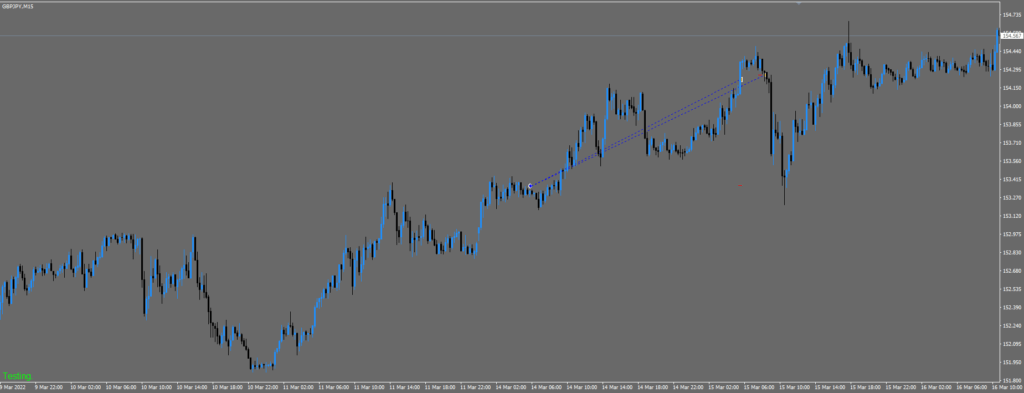
Task: Click the 152.240 price scale label
Action: tap(1012, 325)
